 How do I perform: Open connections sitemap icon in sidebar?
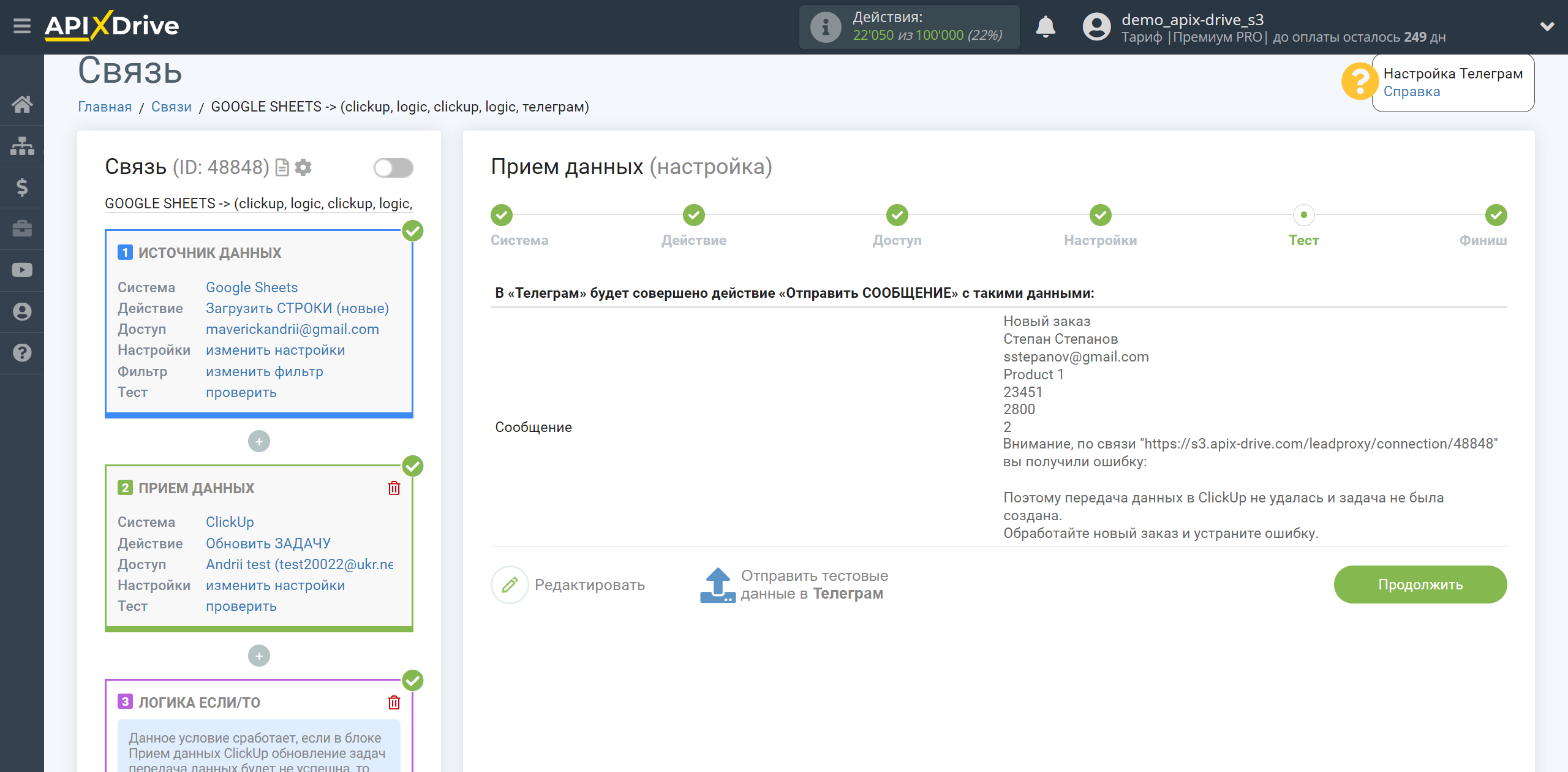pos(22,146)
